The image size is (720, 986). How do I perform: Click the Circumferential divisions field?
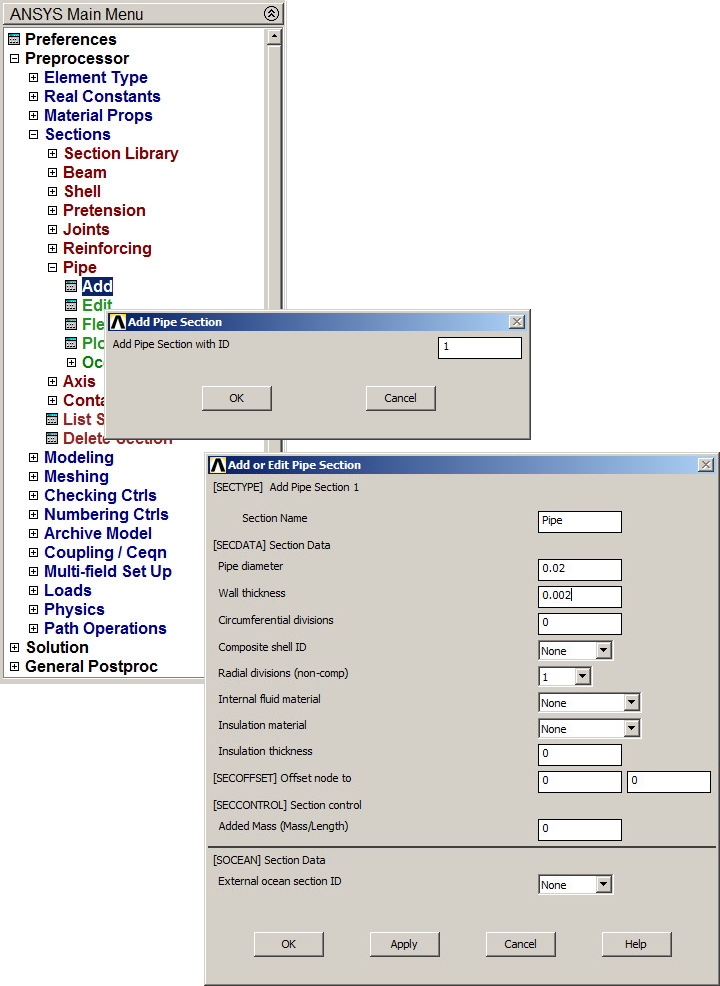580,623
